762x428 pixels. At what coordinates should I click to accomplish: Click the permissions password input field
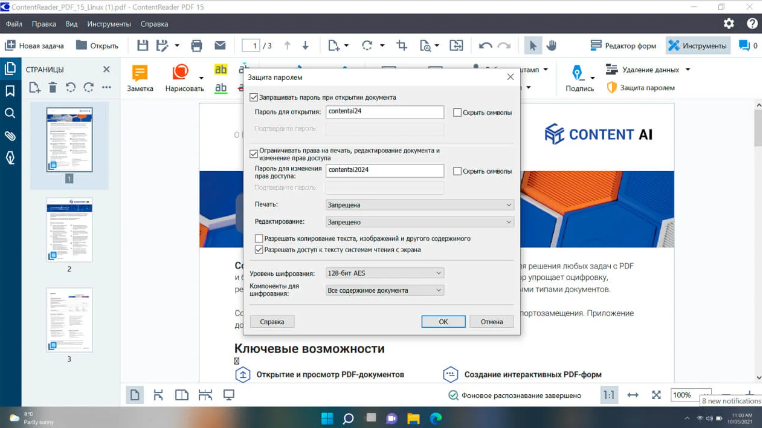(384, 171)
